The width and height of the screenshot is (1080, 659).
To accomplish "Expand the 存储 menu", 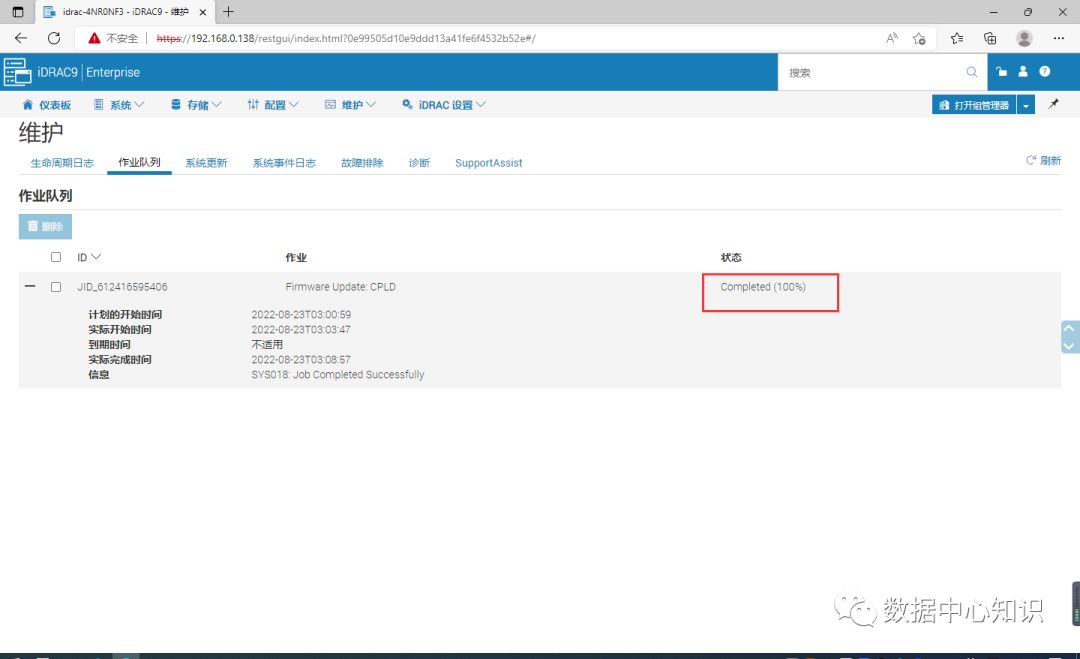I will pyautogui.click(x=196, y=105).
